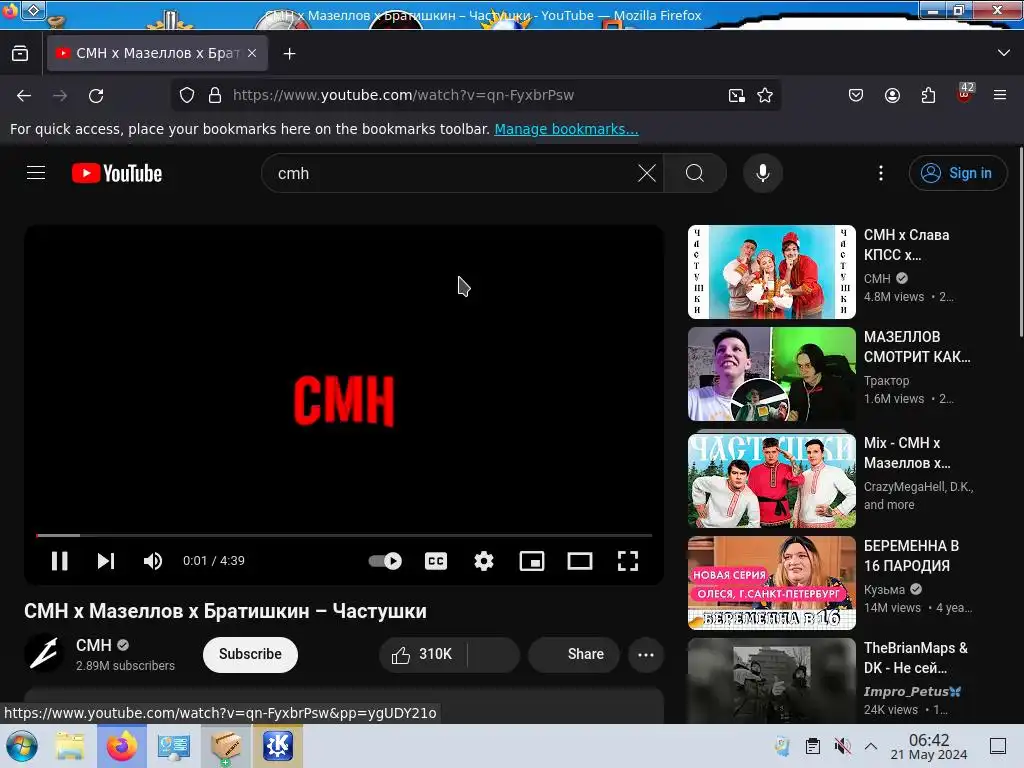Mute the video player volume
This screenshot has width=1024, height=768.
point(153,561)
